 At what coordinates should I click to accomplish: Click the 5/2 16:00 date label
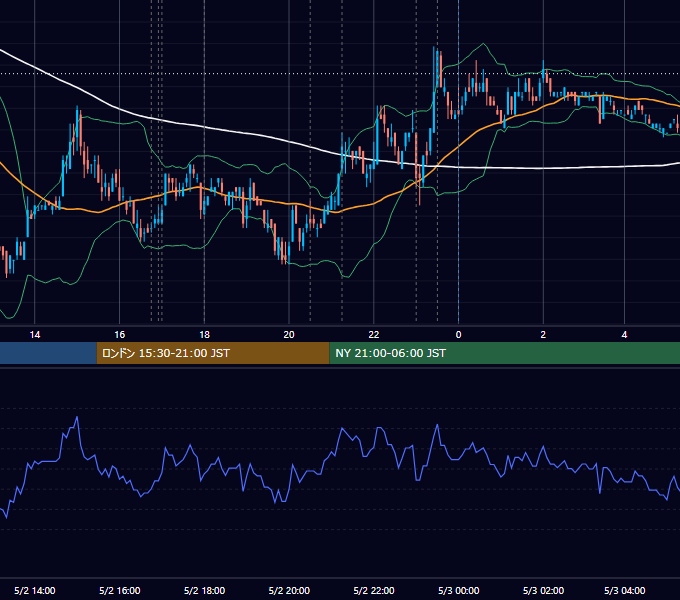pos(120,590)
